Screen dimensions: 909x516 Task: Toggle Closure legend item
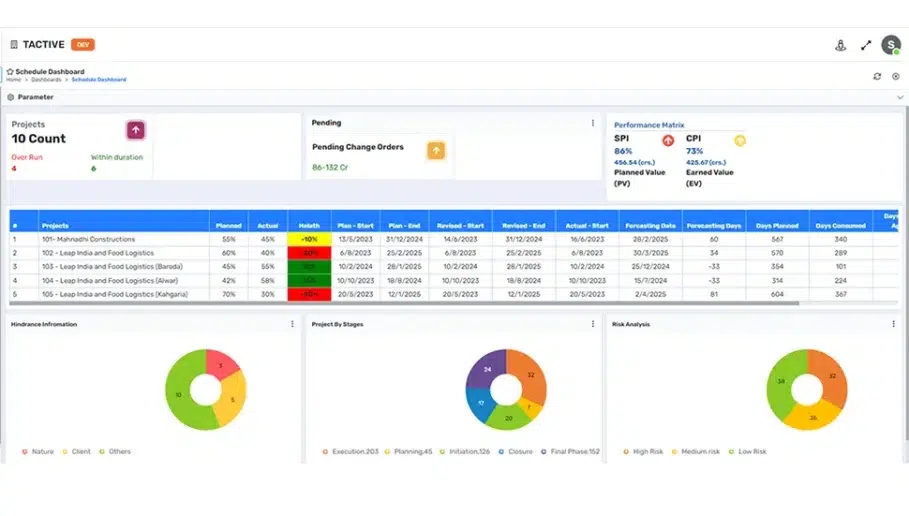pos(515,452)
